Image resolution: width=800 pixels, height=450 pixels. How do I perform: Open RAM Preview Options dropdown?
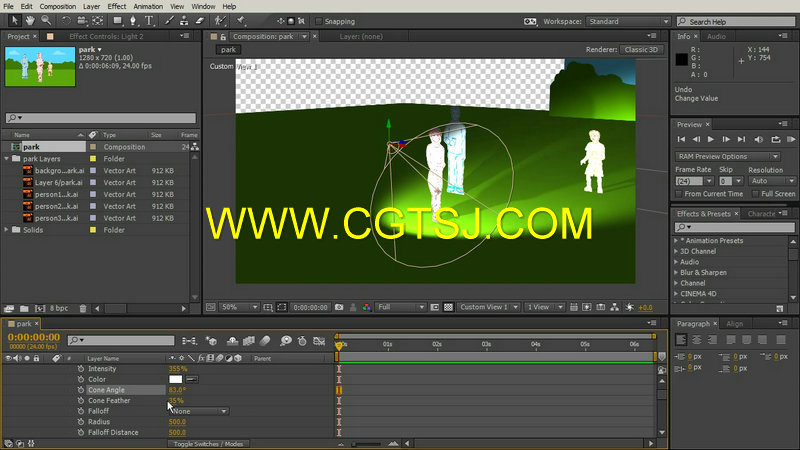727,157
